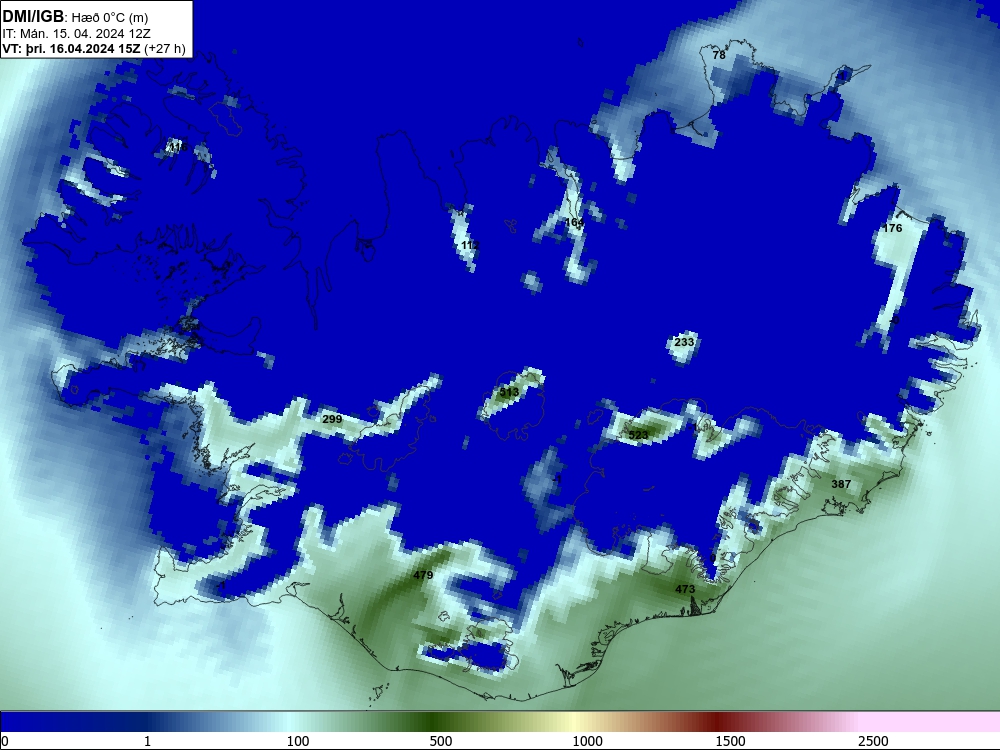Click the '(+27 h)' forecast offset text

165,49
